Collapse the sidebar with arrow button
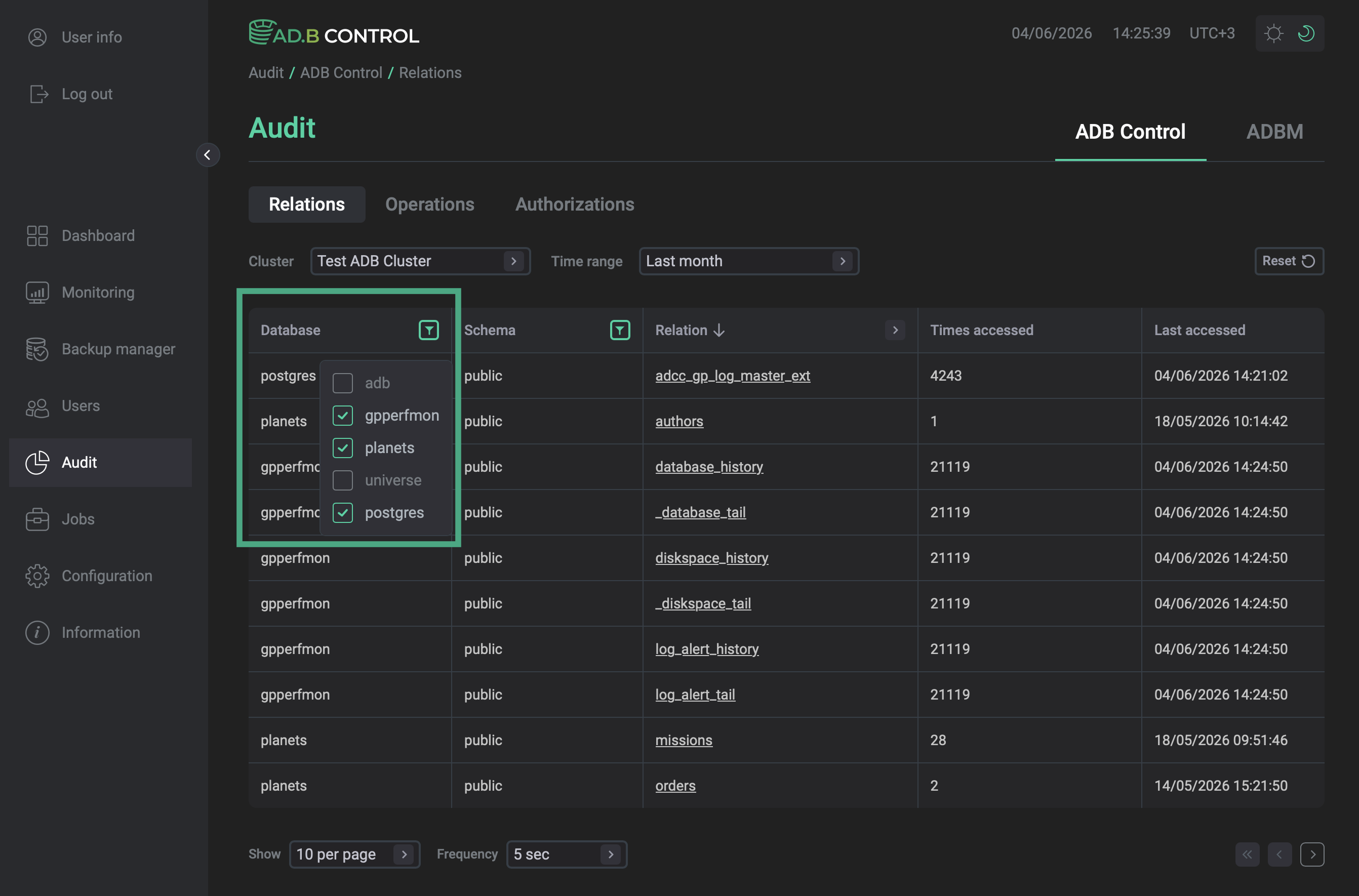 pos(208,155)
